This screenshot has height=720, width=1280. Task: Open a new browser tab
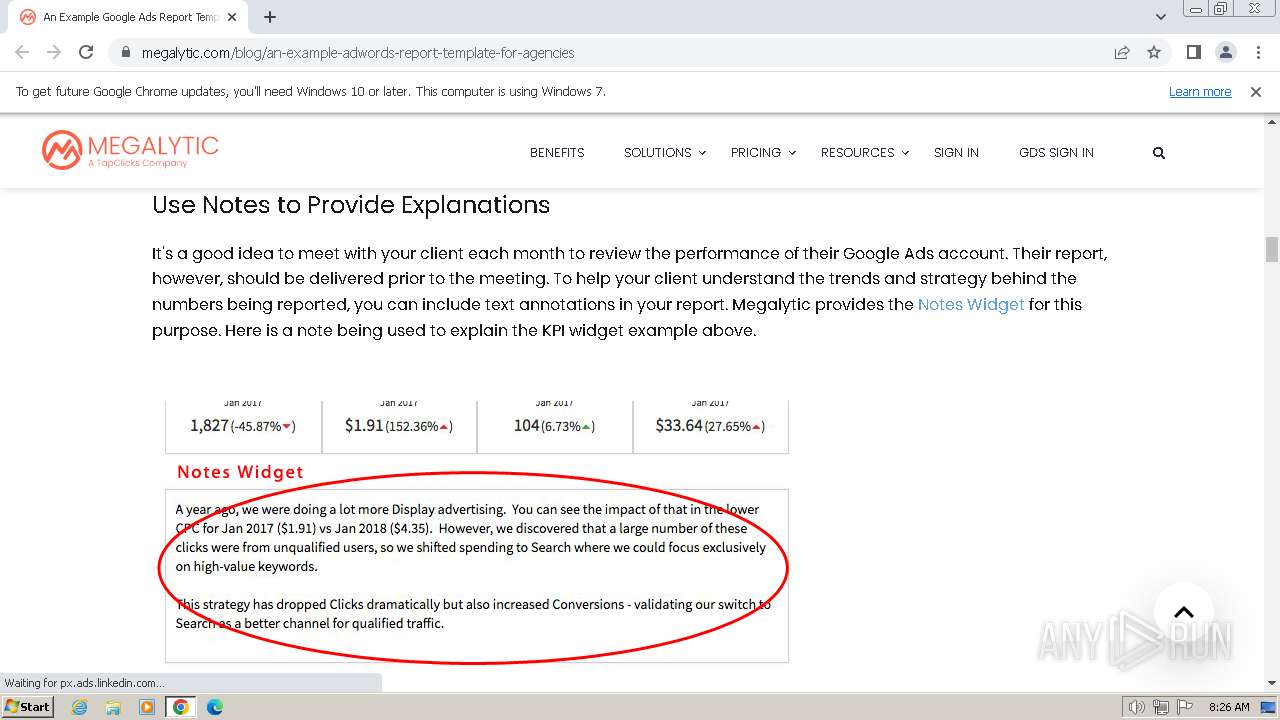270,17
